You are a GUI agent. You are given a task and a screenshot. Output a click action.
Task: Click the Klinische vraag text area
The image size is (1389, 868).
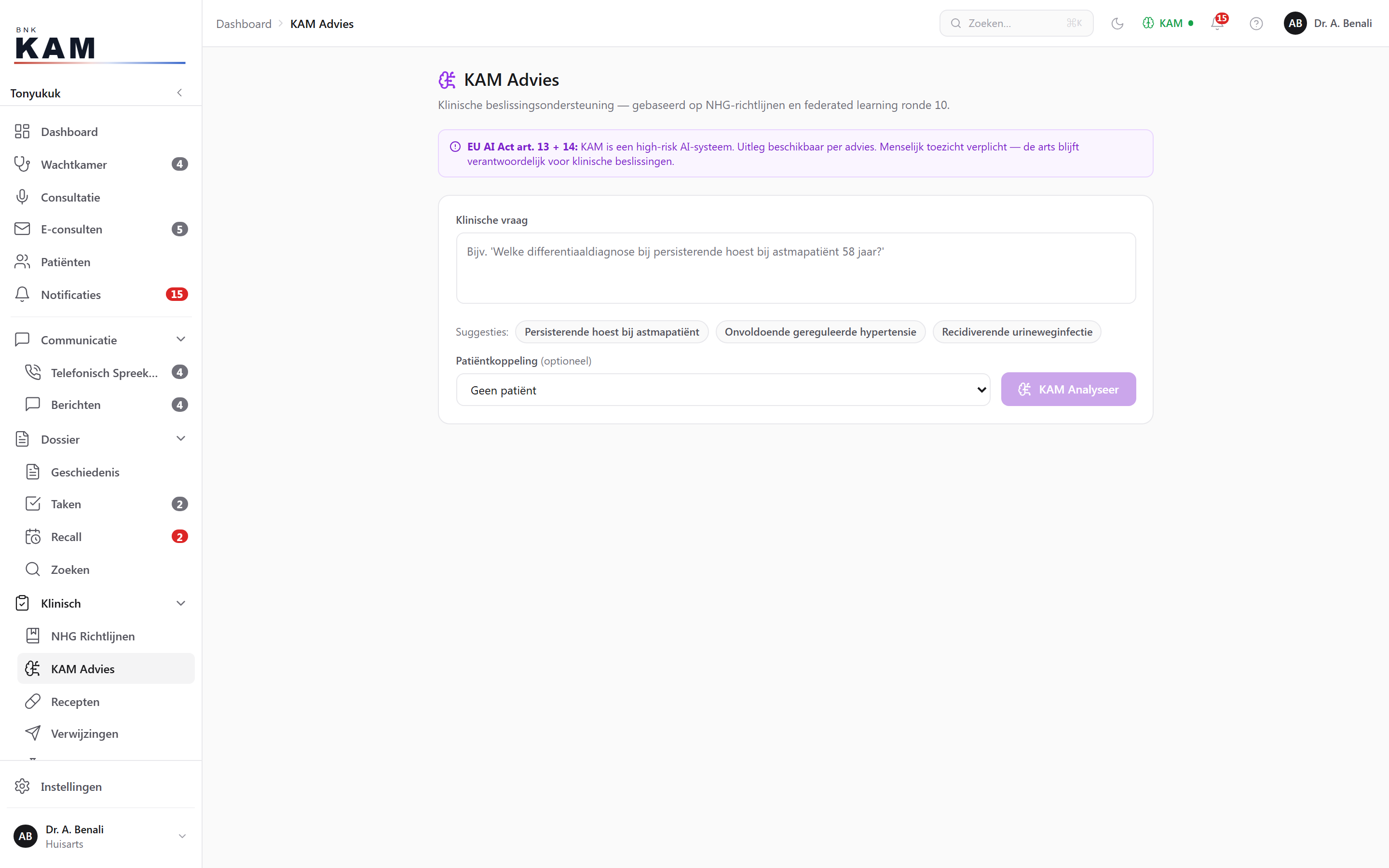pyautogui.click(x=795, y=268)
